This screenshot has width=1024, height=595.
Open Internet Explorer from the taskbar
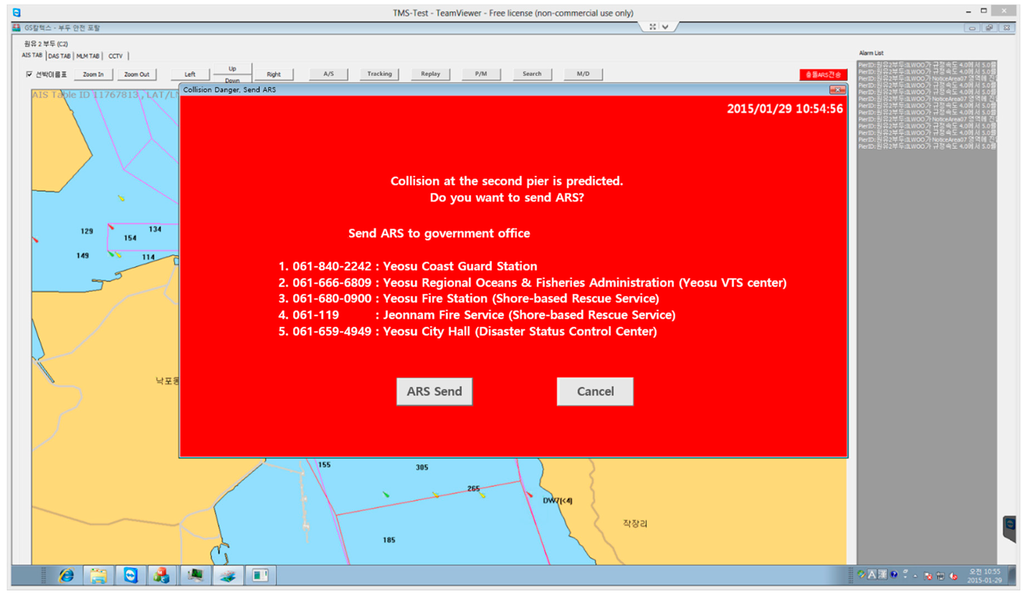[x=66, y=575]
